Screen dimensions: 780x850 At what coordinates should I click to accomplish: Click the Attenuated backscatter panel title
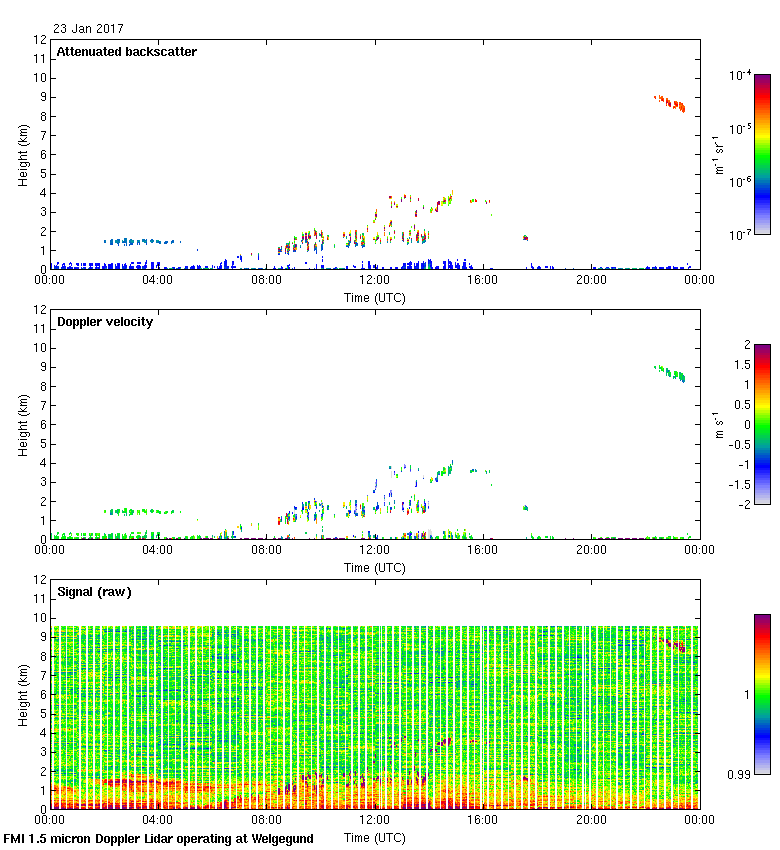tap(126, 52)
